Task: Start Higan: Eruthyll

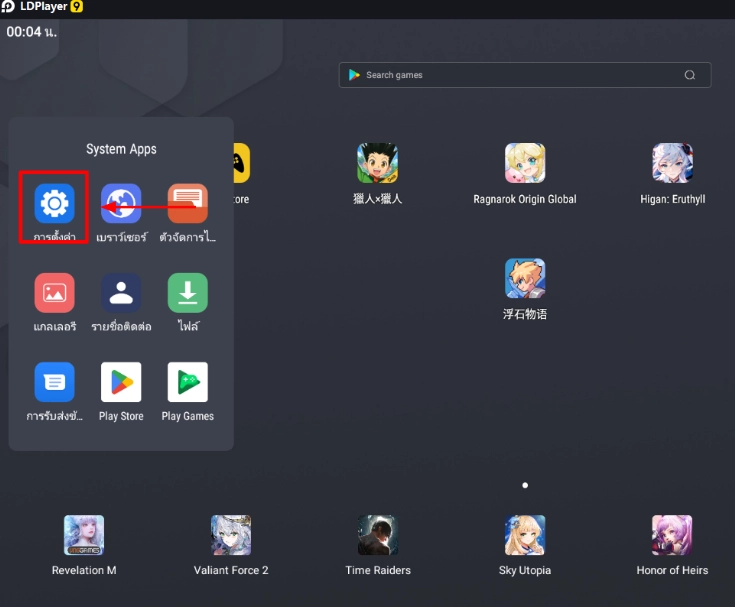Action: tap(672, 163)
